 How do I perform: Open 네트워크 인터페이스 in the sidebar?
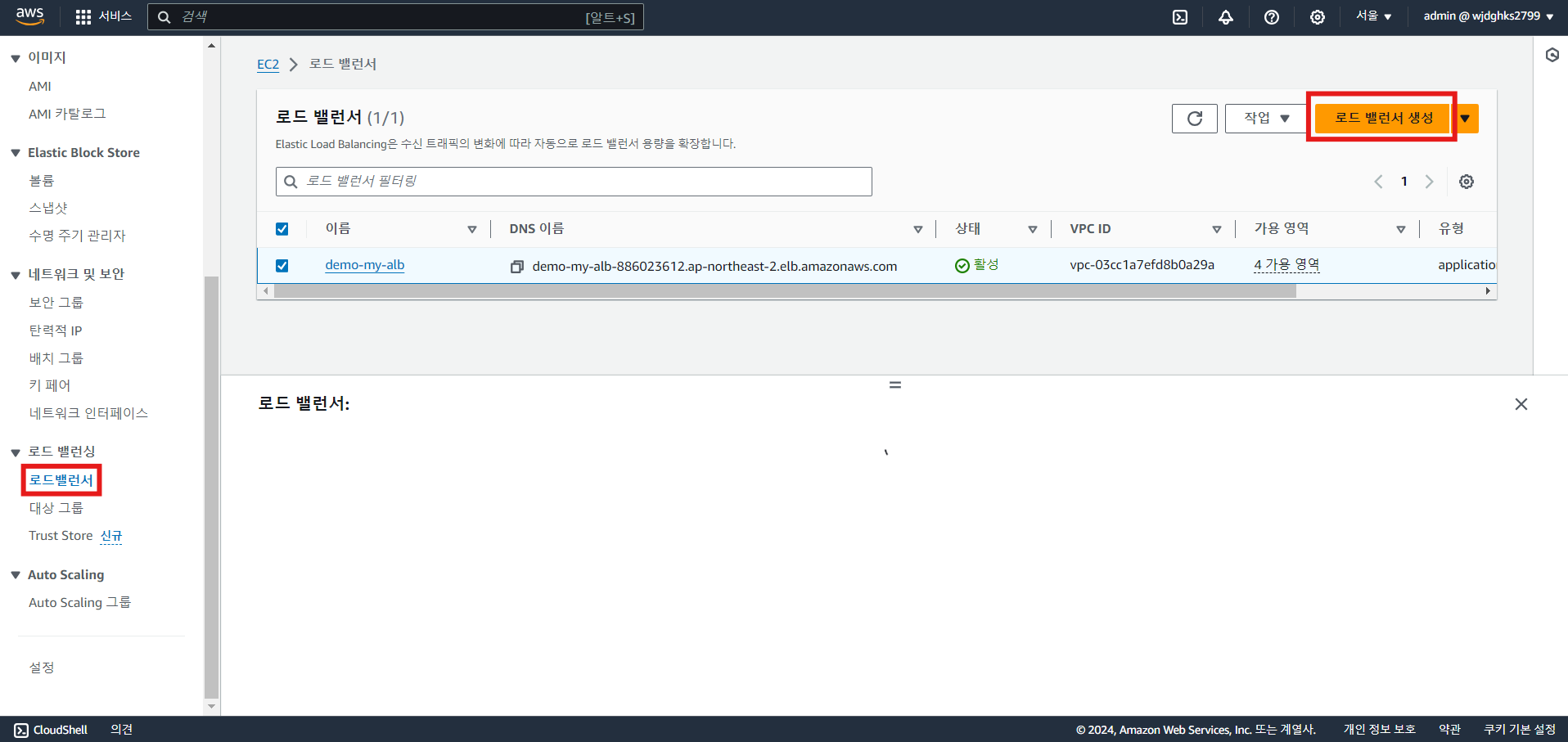point(88,413)
